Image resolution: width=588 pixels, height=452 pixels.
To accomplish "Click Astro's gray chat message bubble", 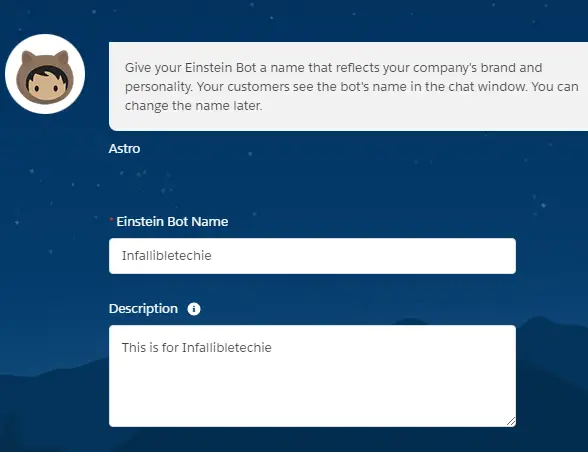I will (348, 87).
